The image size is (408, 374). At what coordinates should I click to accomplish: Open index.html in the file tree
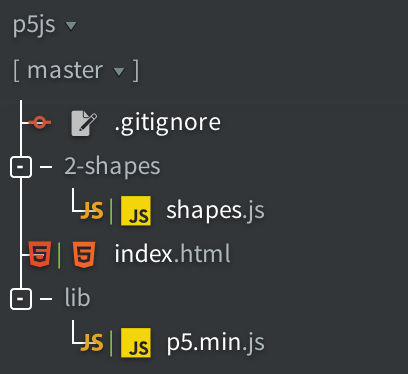[172, 254]
